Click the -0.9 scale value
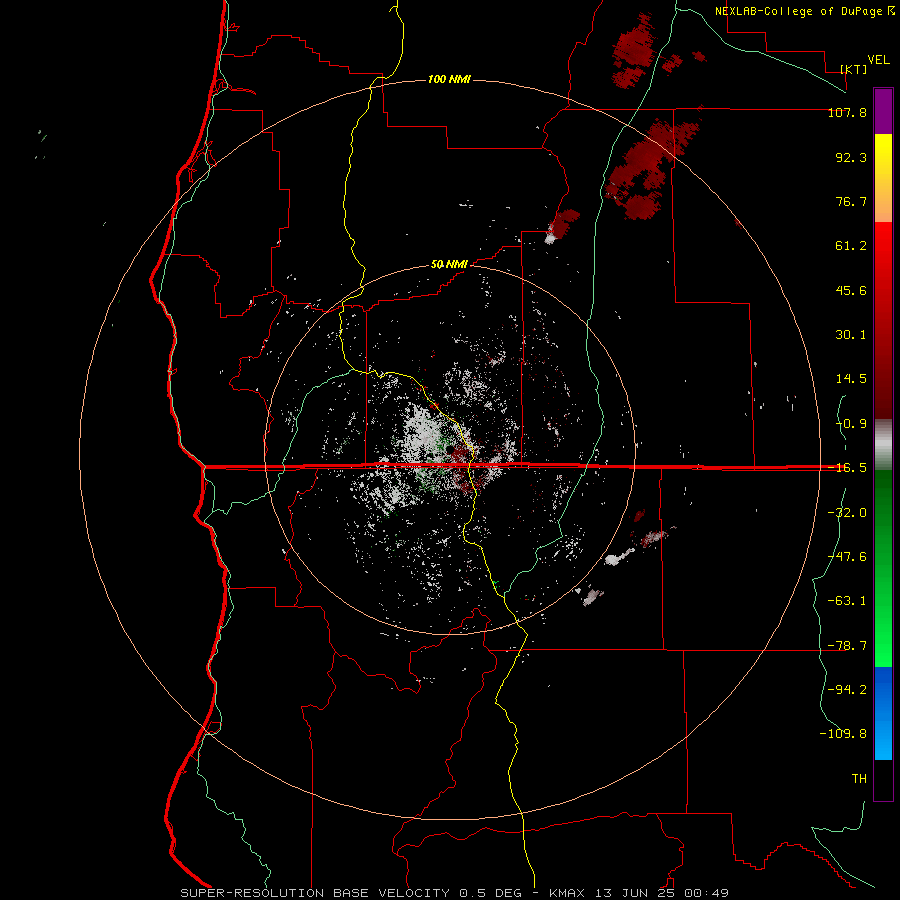This screenshot has height=900, width=900. [x=851, y=424]
